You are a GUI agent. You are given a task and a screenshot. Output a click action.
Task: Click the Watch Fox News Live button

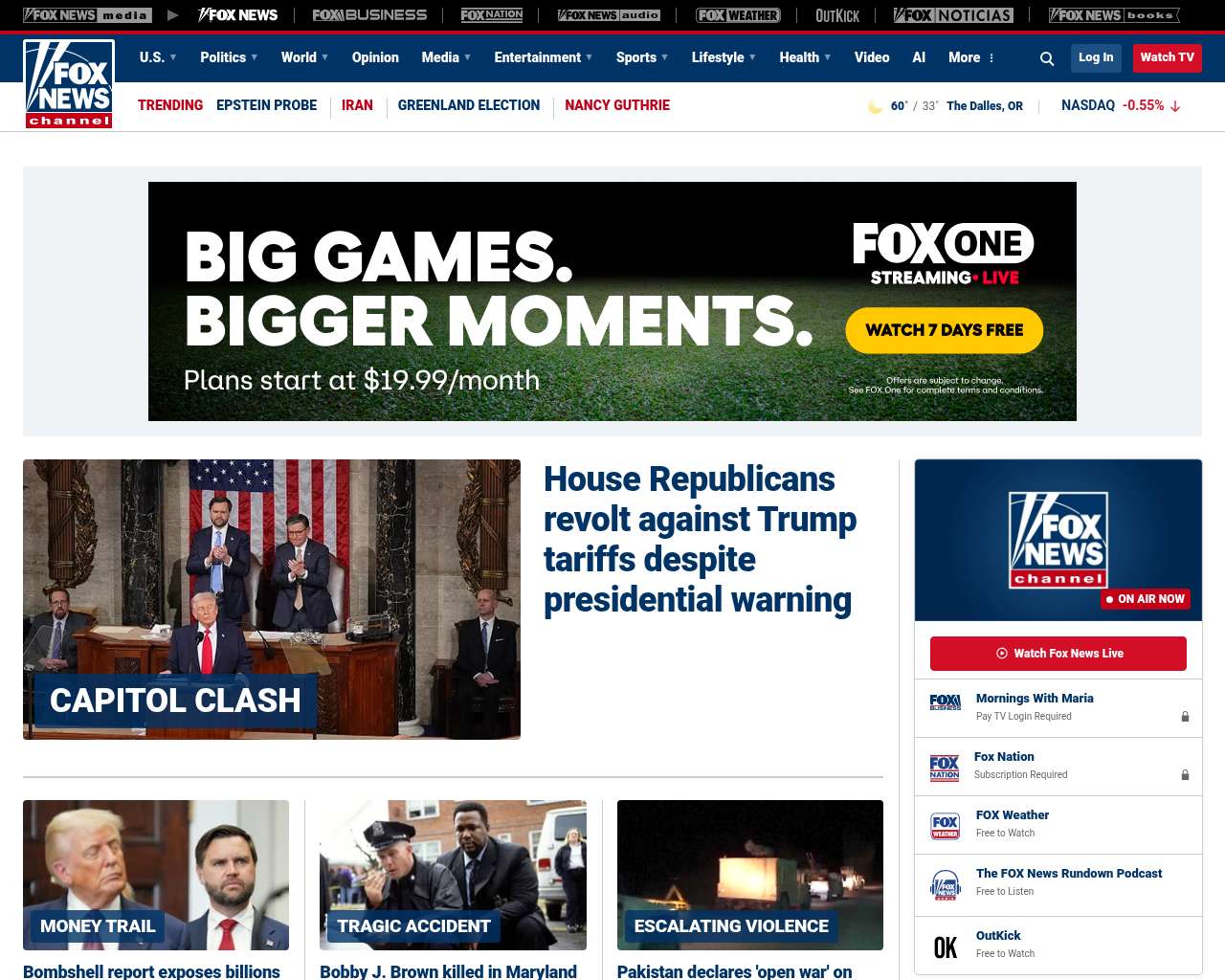1058,654
